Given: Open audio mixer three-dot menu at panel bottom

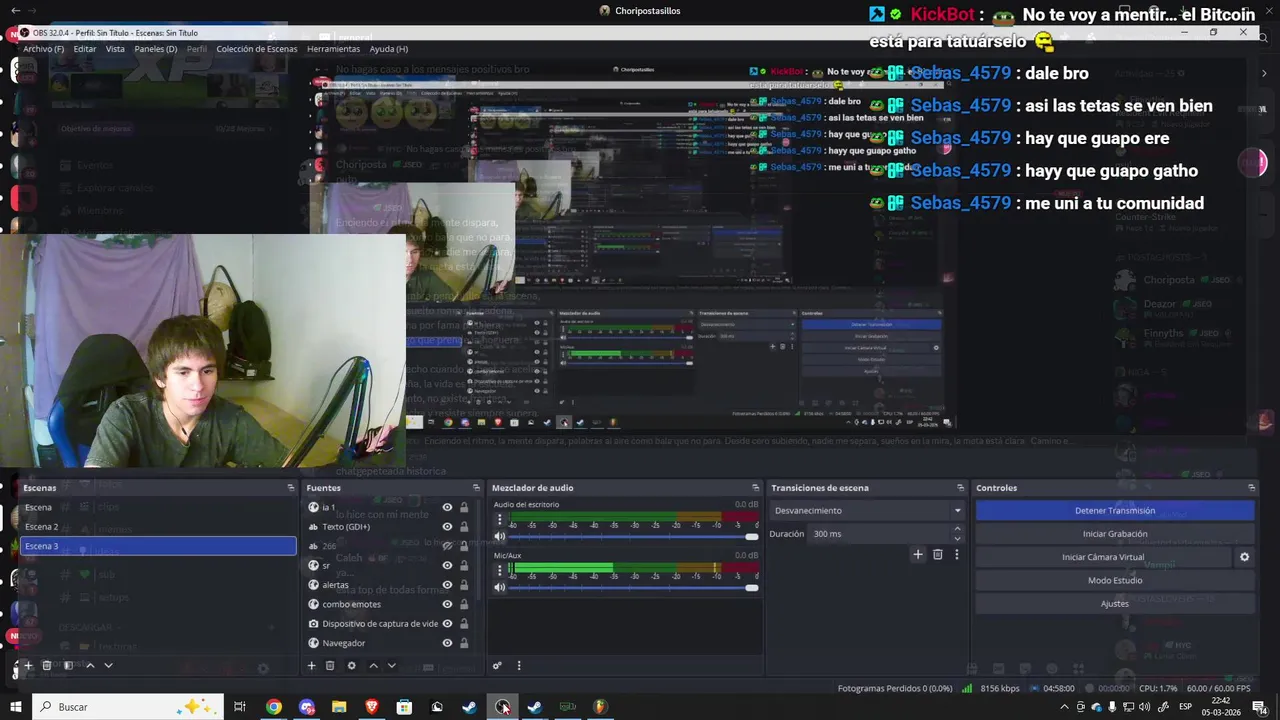Looking at the screenshot, I should pos(518,665).
